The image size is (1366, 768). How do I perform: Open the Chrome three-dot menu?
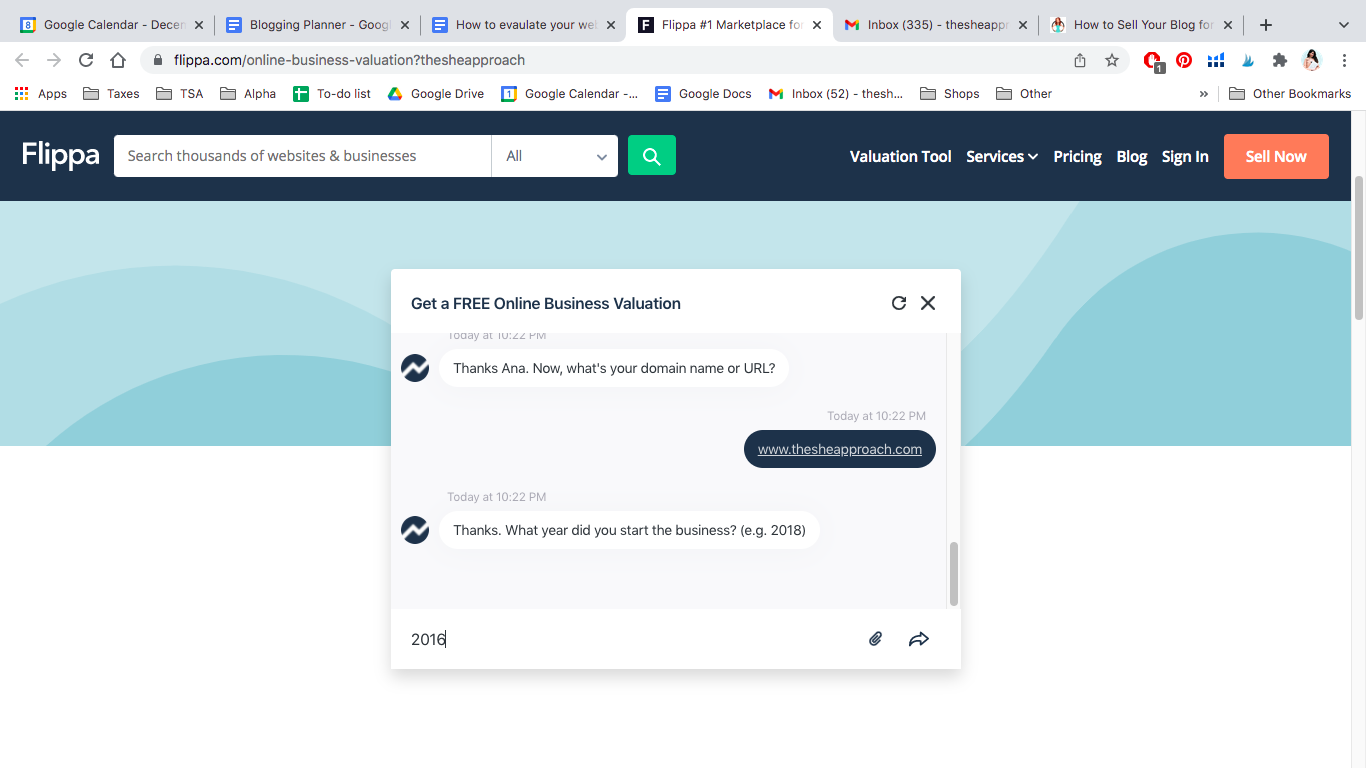tap(1345, 60)
